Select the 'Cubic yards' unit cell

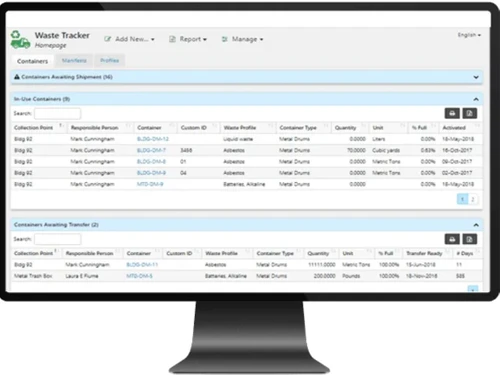pos(386,150)
